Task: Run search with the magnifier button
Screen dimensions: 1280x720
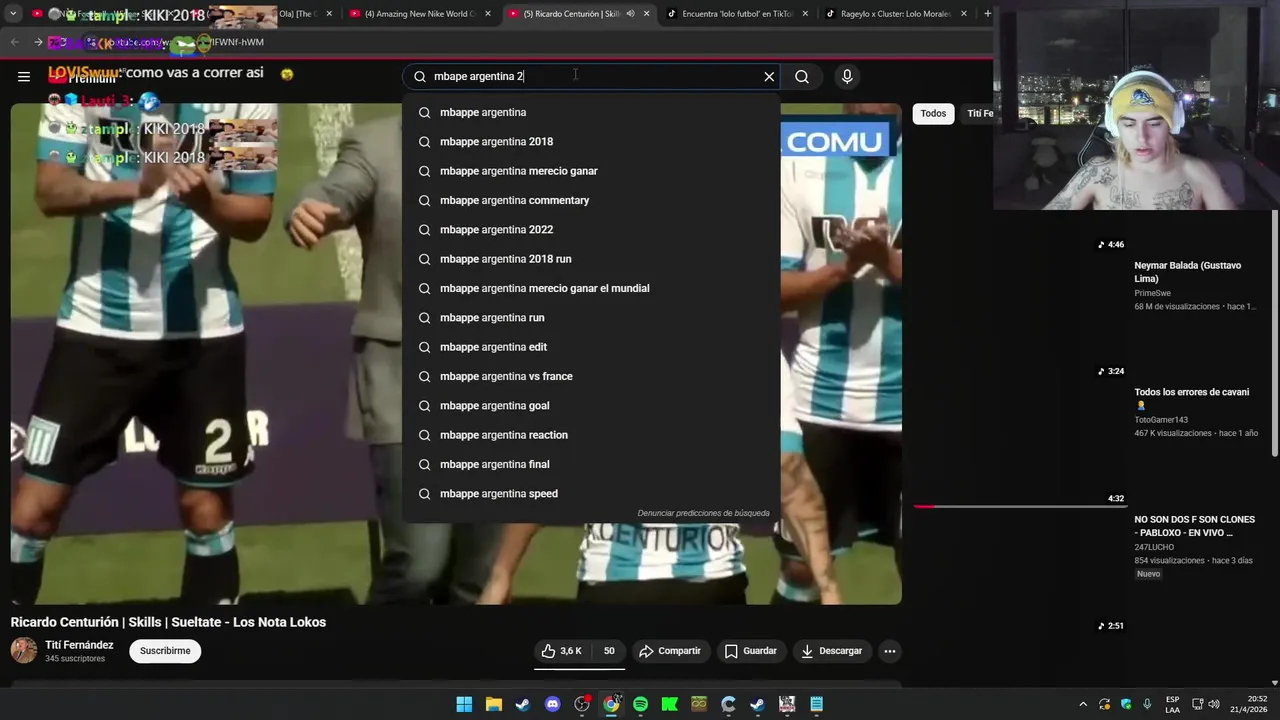Action: 802,76
